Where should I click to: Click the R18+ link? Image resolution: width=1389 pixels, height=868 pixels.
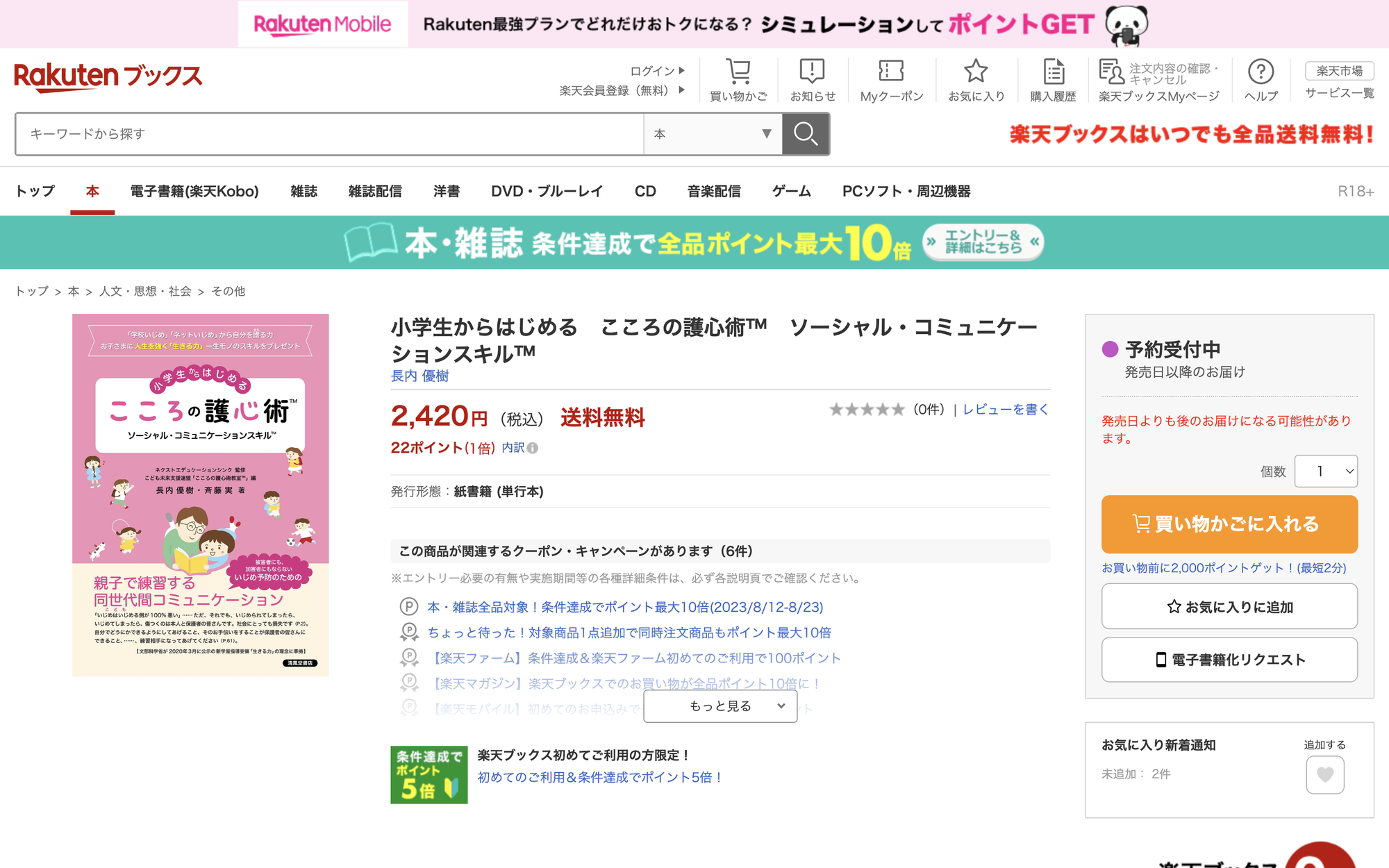1356,192
